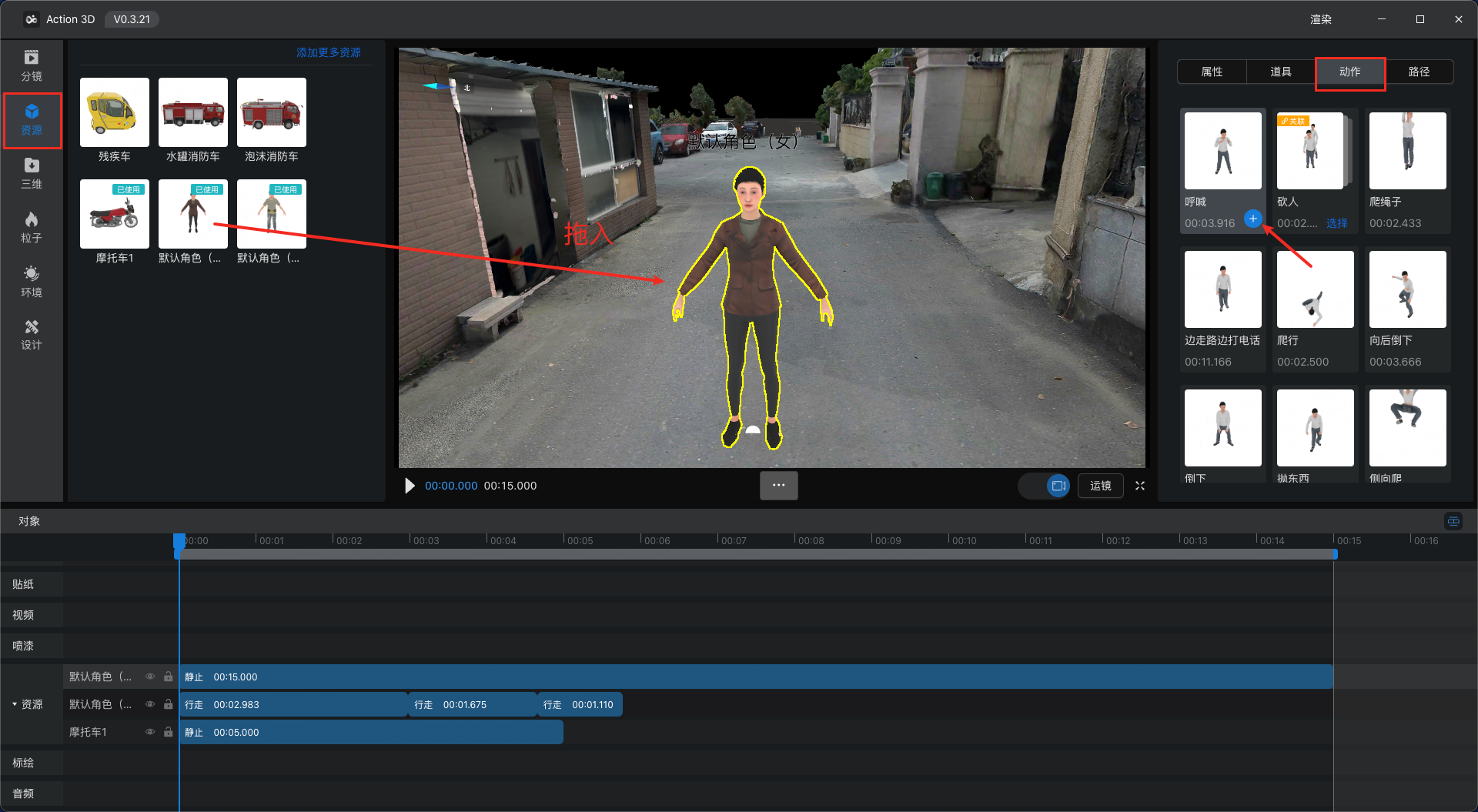Click the timeline playhead handle
The width and height of the screenshot is (1478, 812).
[x=179, y=541]
